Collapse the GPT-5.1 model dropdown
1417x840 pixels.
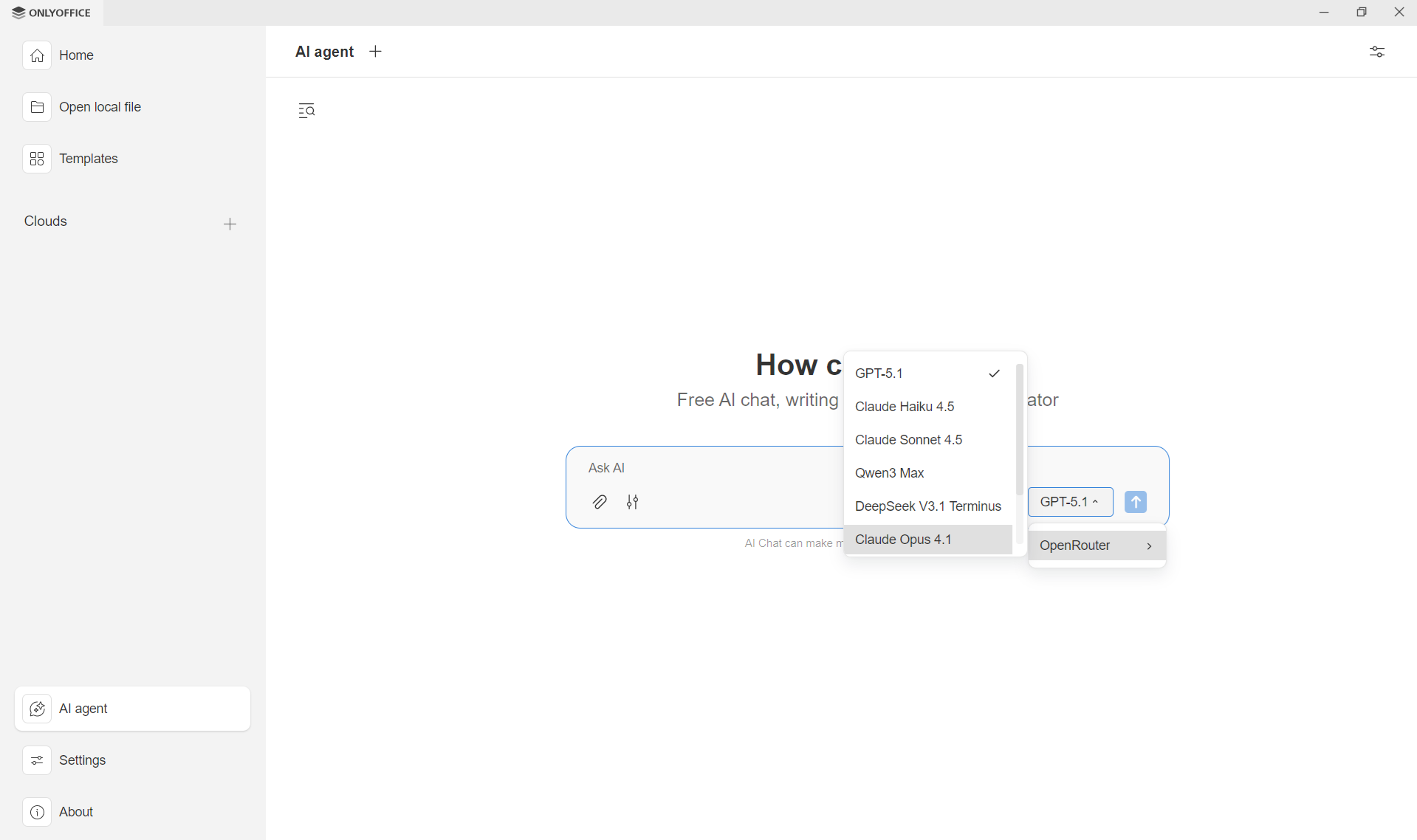[1070, 501]
